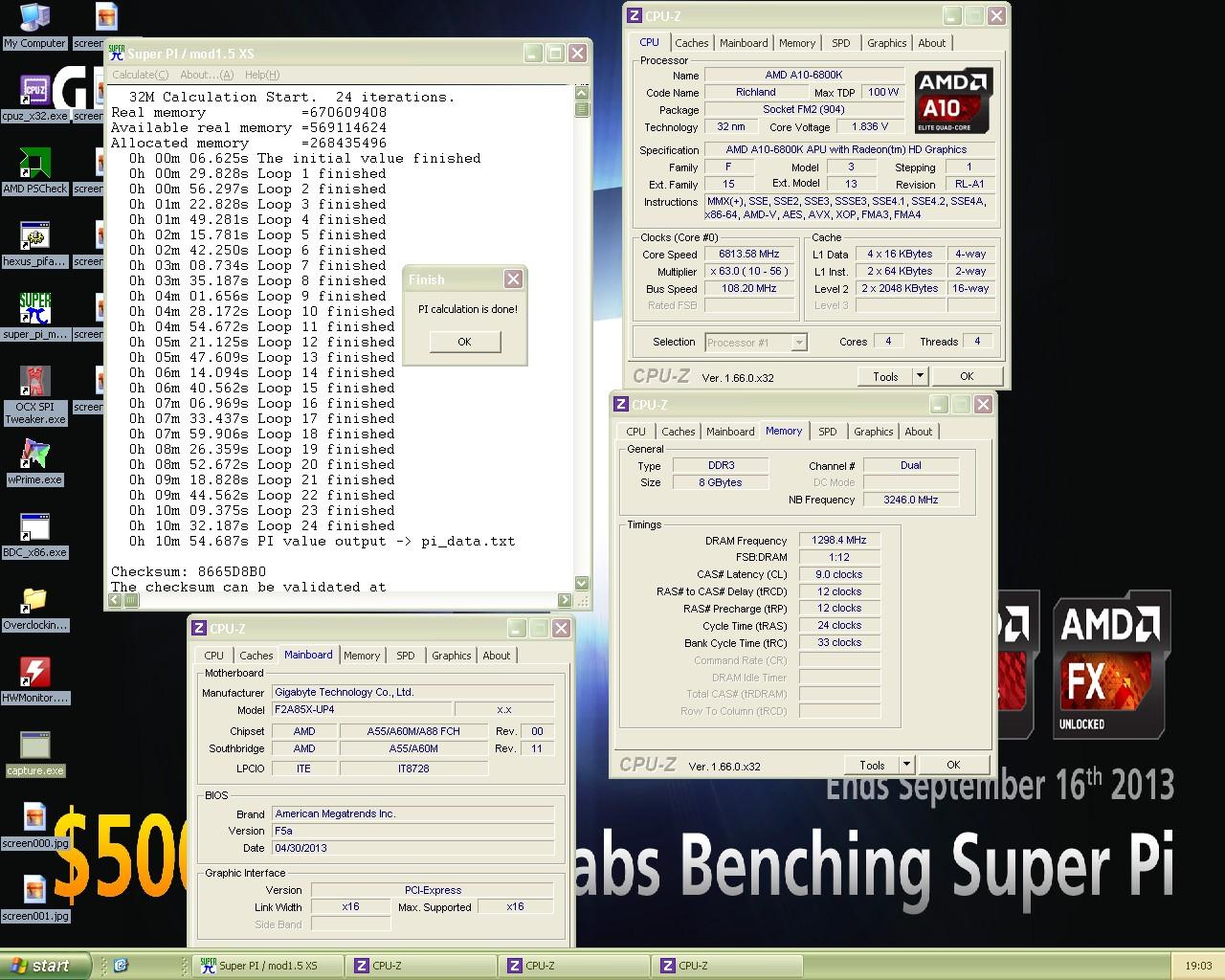The width and height of the screenshot is (1225, 980).
Task: Click Super PI vertical scrollbar up arrow
Action: [x=582, y=92]
